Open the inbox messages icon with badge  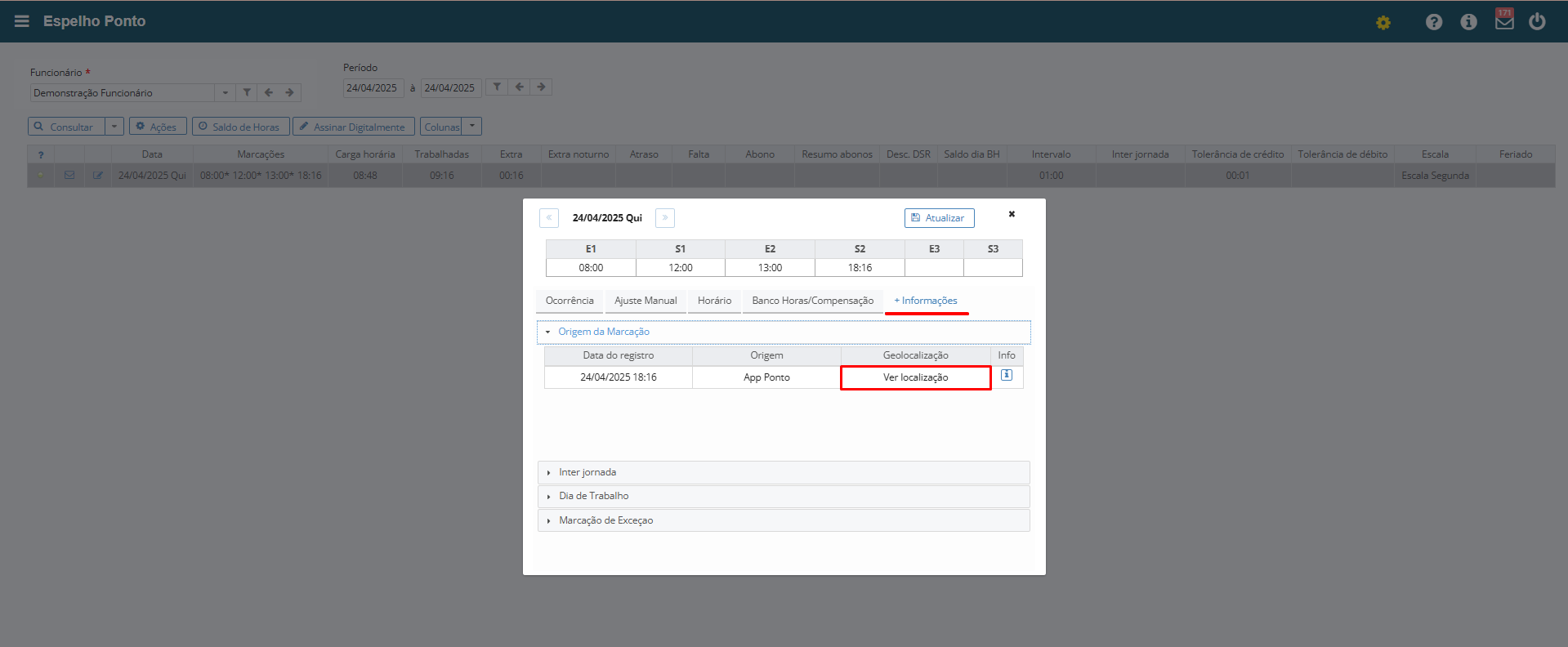[1504, 20]
